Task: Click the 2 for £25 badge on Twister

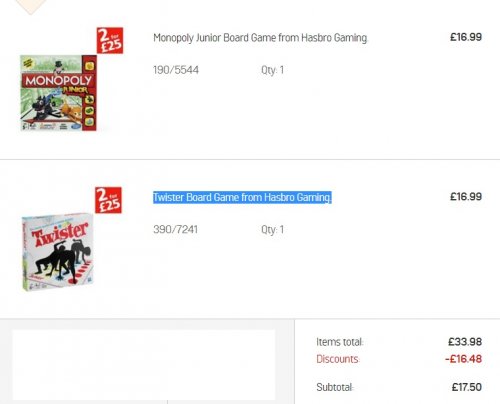Action: click(x=108, y=200)
